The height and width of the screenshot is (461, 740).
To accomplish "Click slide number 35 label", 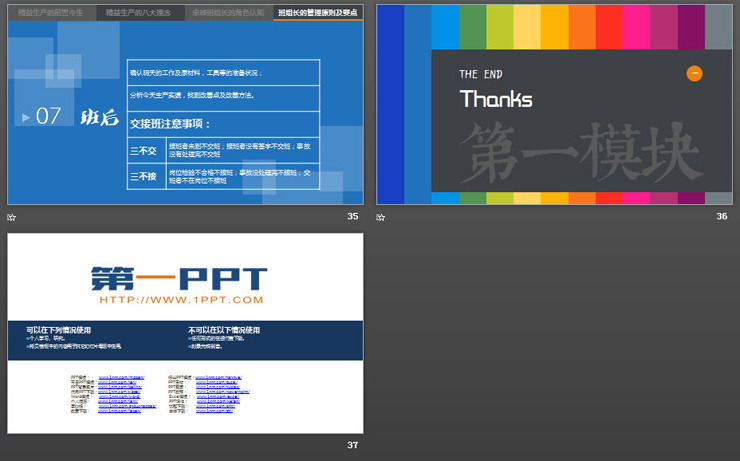I will pos(353,216).
